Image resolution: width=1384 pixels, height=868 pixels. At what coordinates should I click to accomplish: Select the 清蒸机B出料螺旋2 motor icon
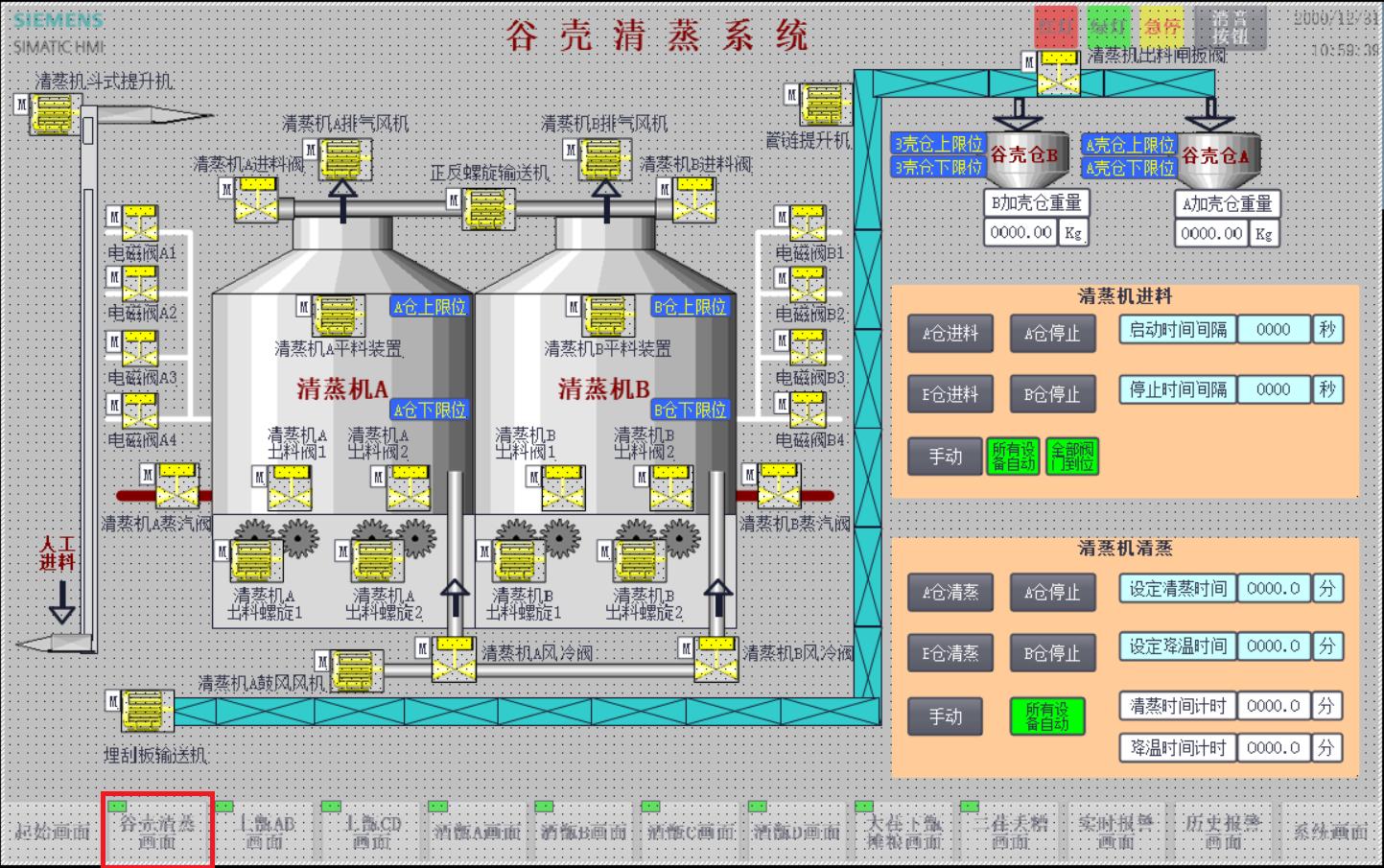[638, 562]
